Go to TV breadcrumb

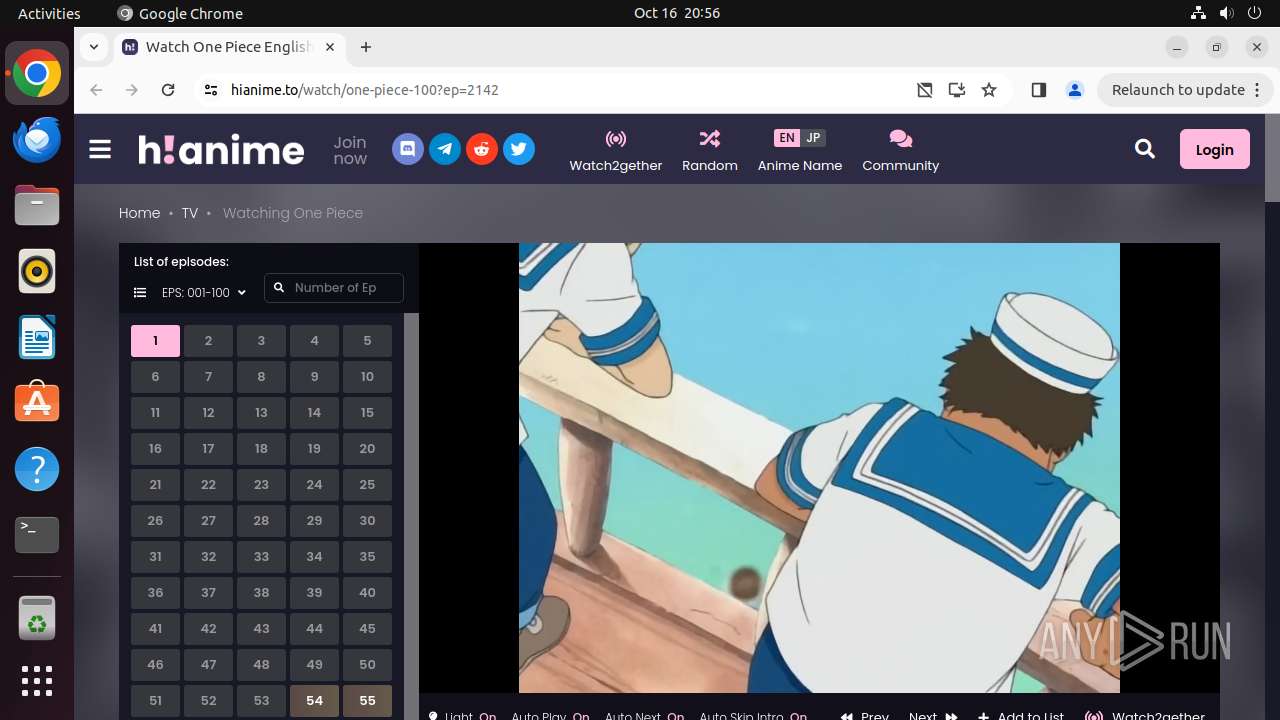click(x=189, y=213)
